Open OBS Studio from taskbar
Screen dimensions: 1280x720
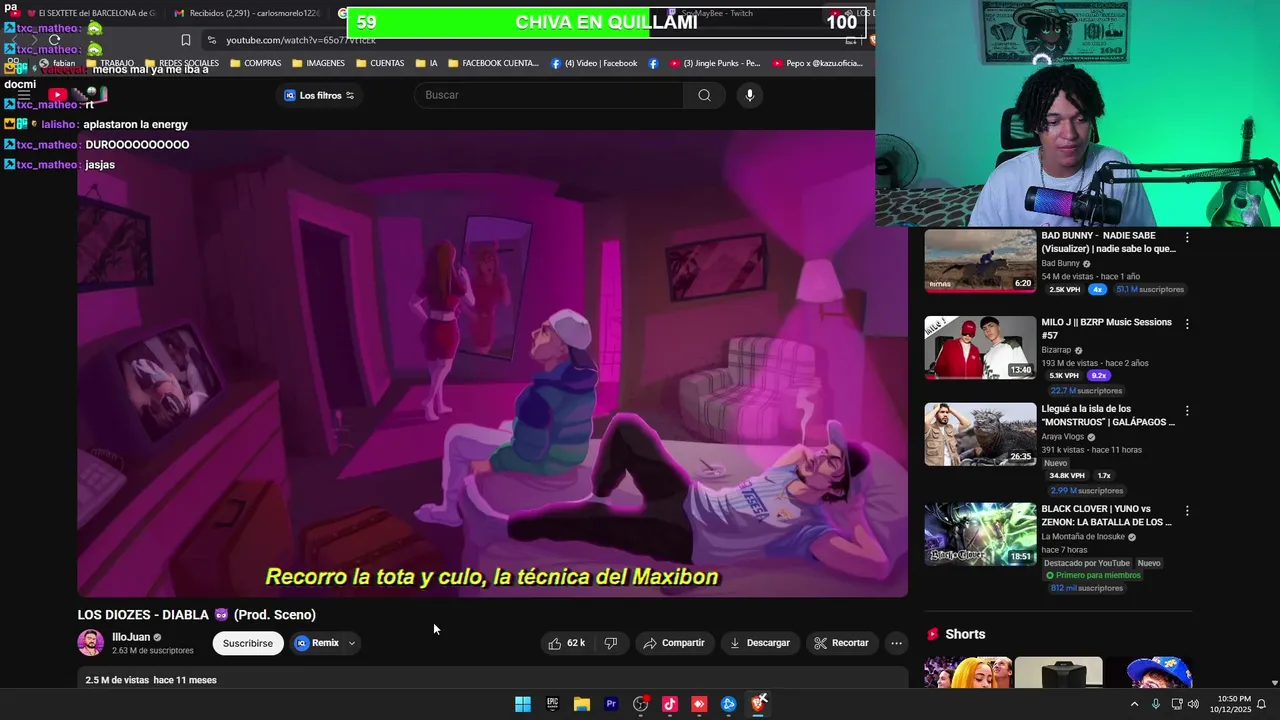(x=641, y=704)
